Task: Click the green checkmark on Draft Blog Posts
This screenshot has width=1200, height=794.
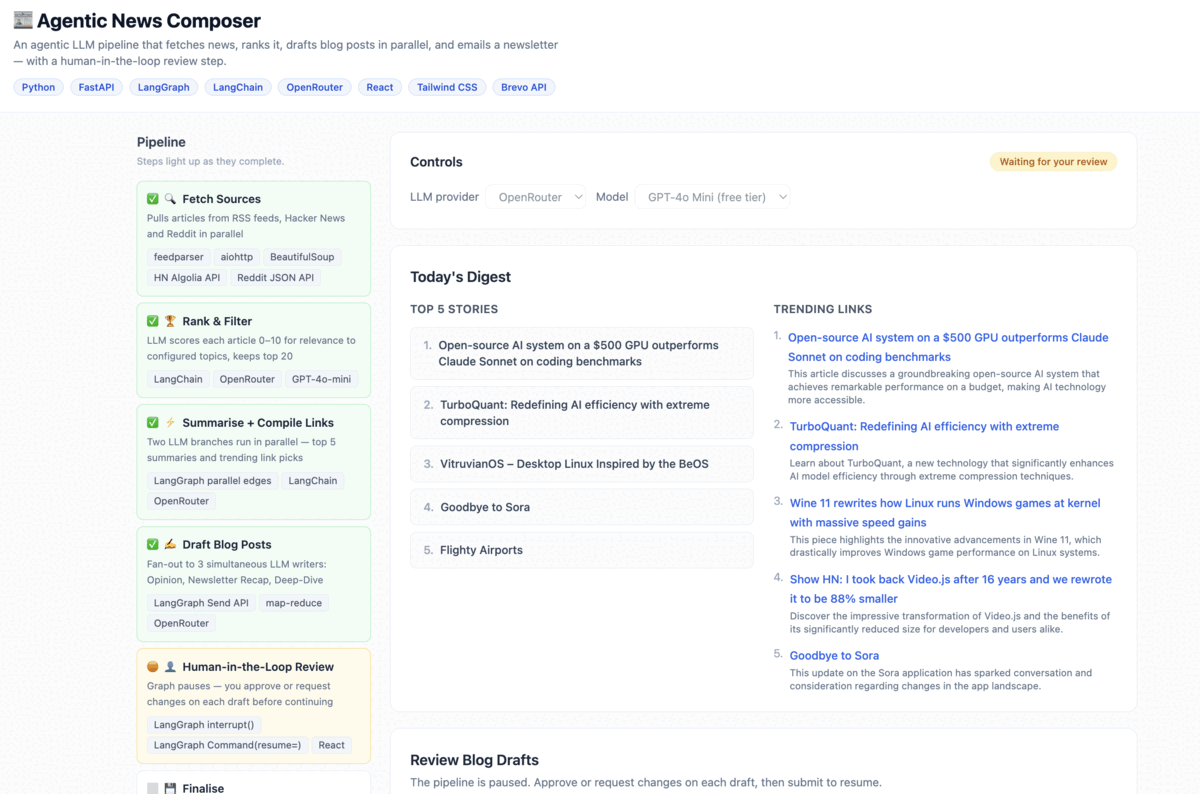Action: tap(151, 544)
